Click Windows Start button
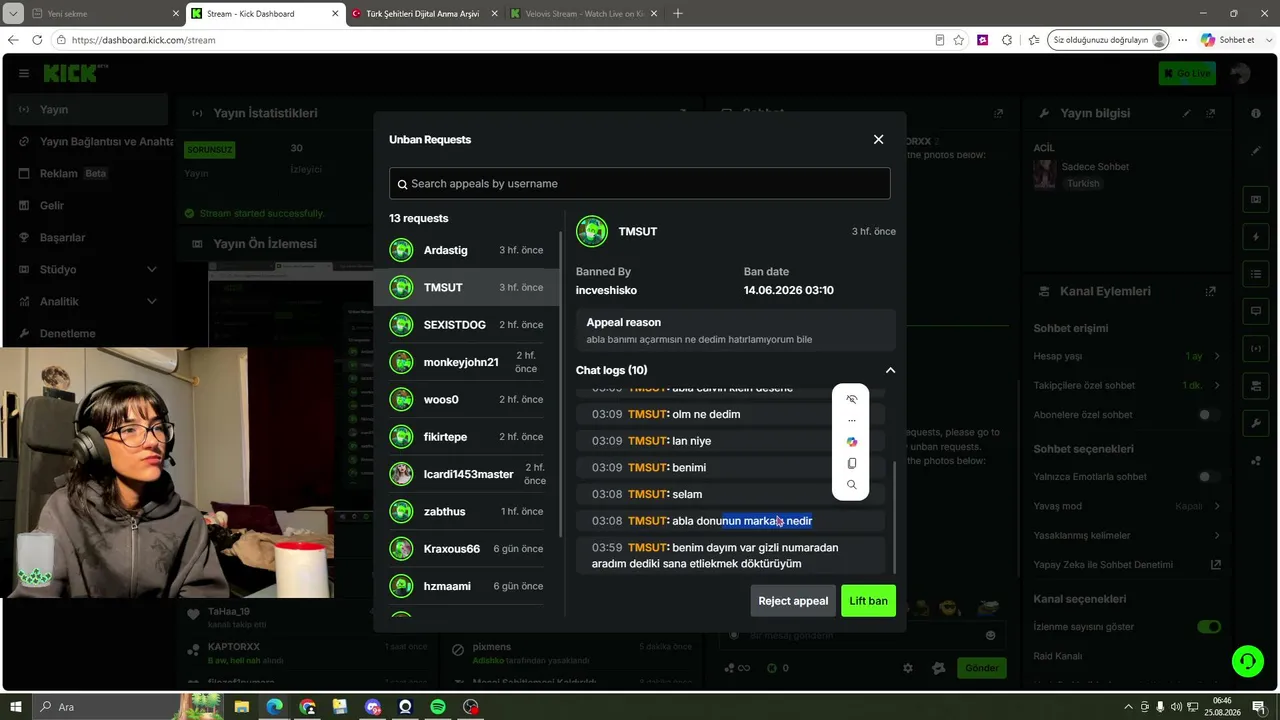The image size is (1280, 720). (16, 707)
